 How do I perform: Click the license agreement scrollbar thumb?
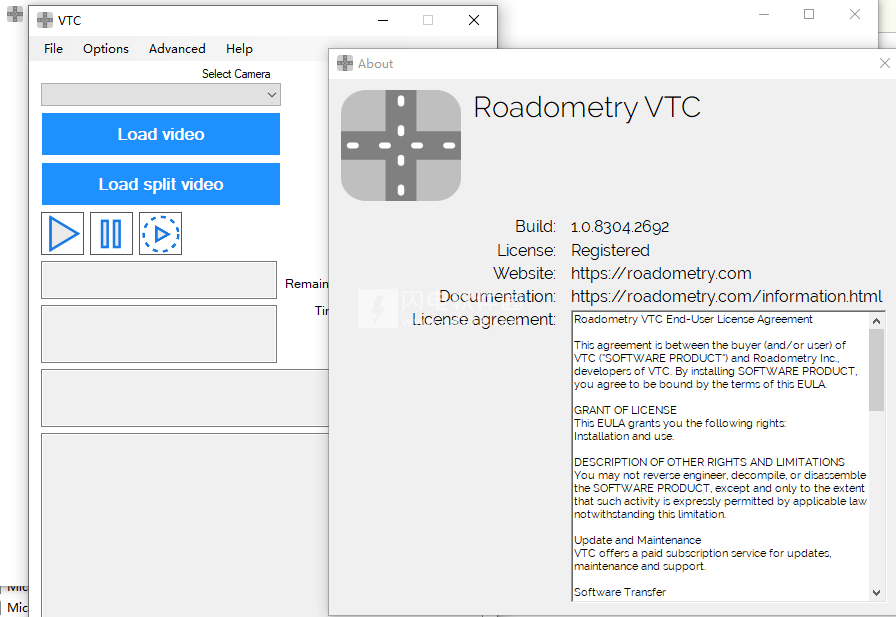click(x=876, y=370)
